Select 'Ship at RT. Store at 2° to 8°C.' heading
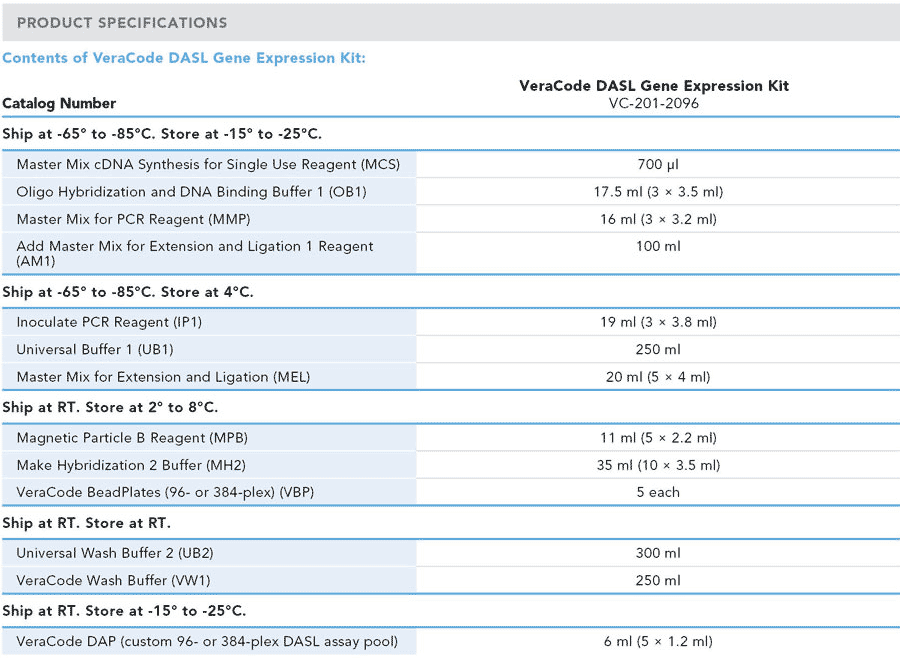This screenshot has height=672, width=900. pos(110,407)
